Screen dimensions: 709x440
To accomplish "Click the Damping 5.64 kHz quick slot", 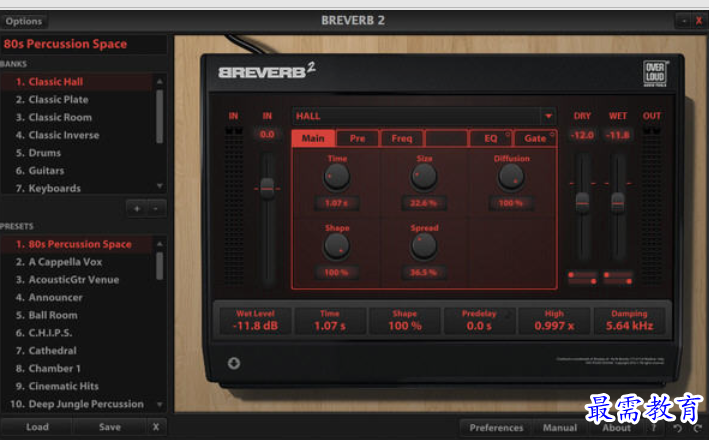I will [x=629, y=321].
